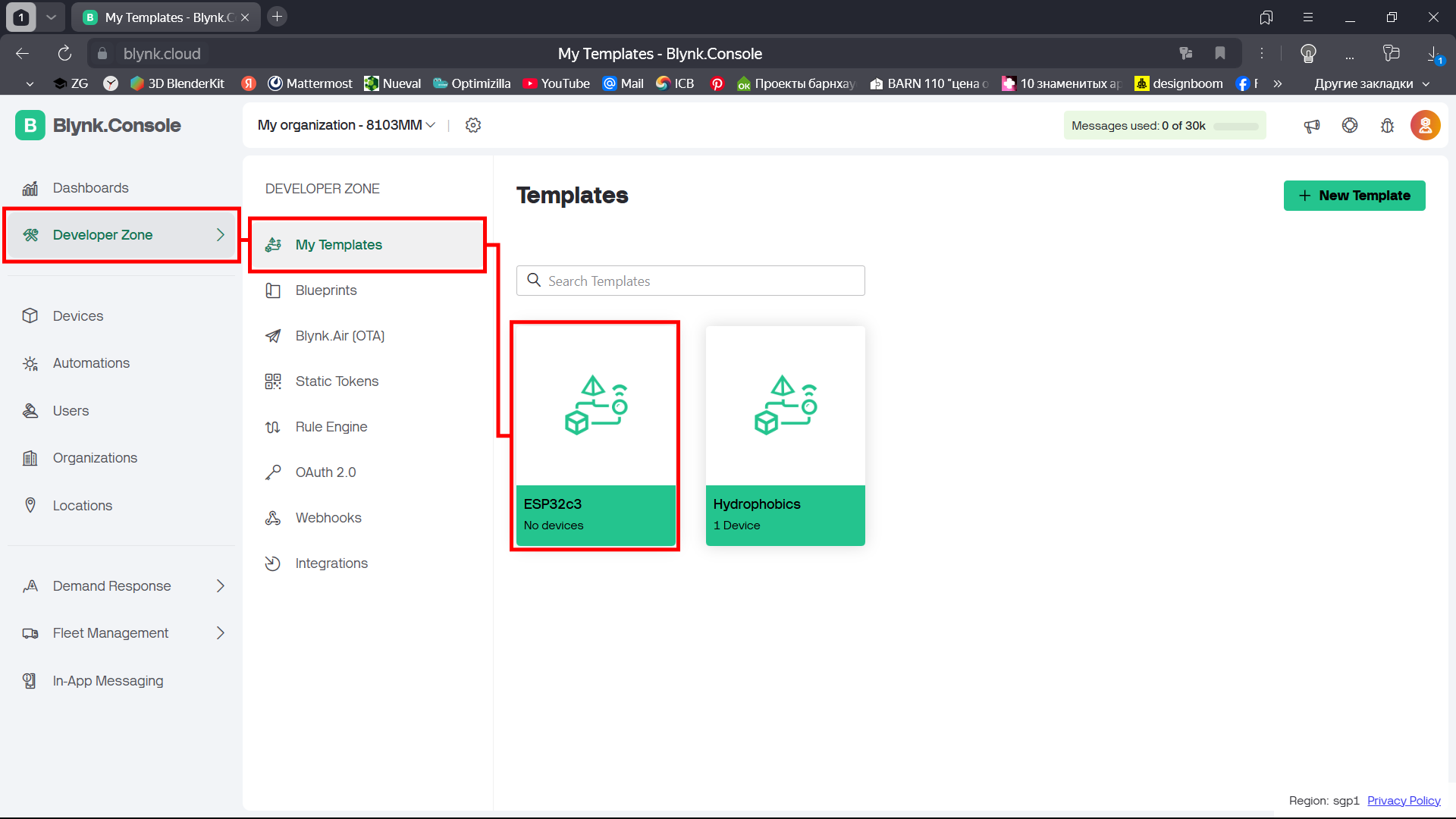Reload the page in browser

click(x=64, y=53)
